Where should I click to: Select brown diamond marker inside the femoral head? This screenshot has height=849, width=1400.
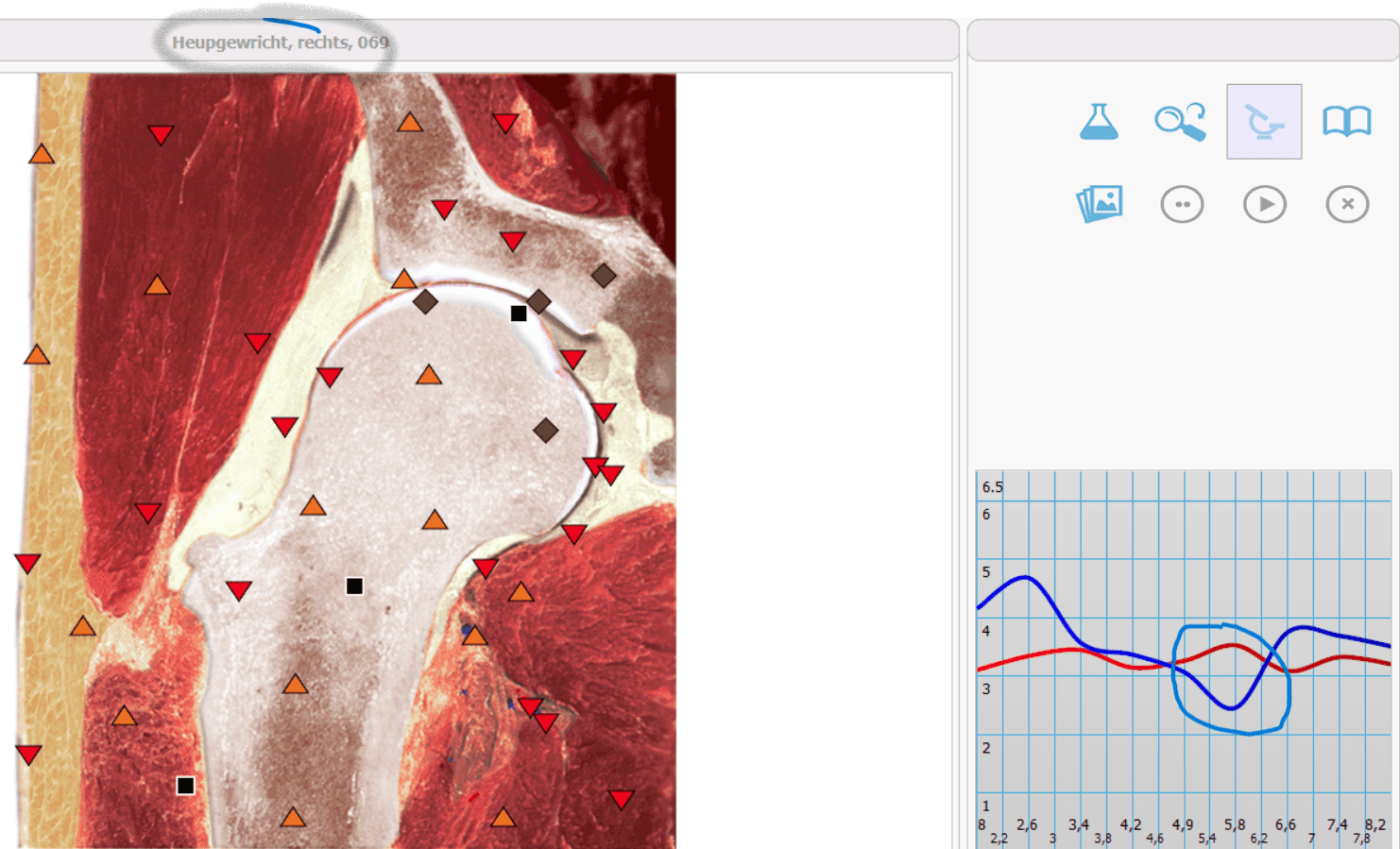point(545,431)
